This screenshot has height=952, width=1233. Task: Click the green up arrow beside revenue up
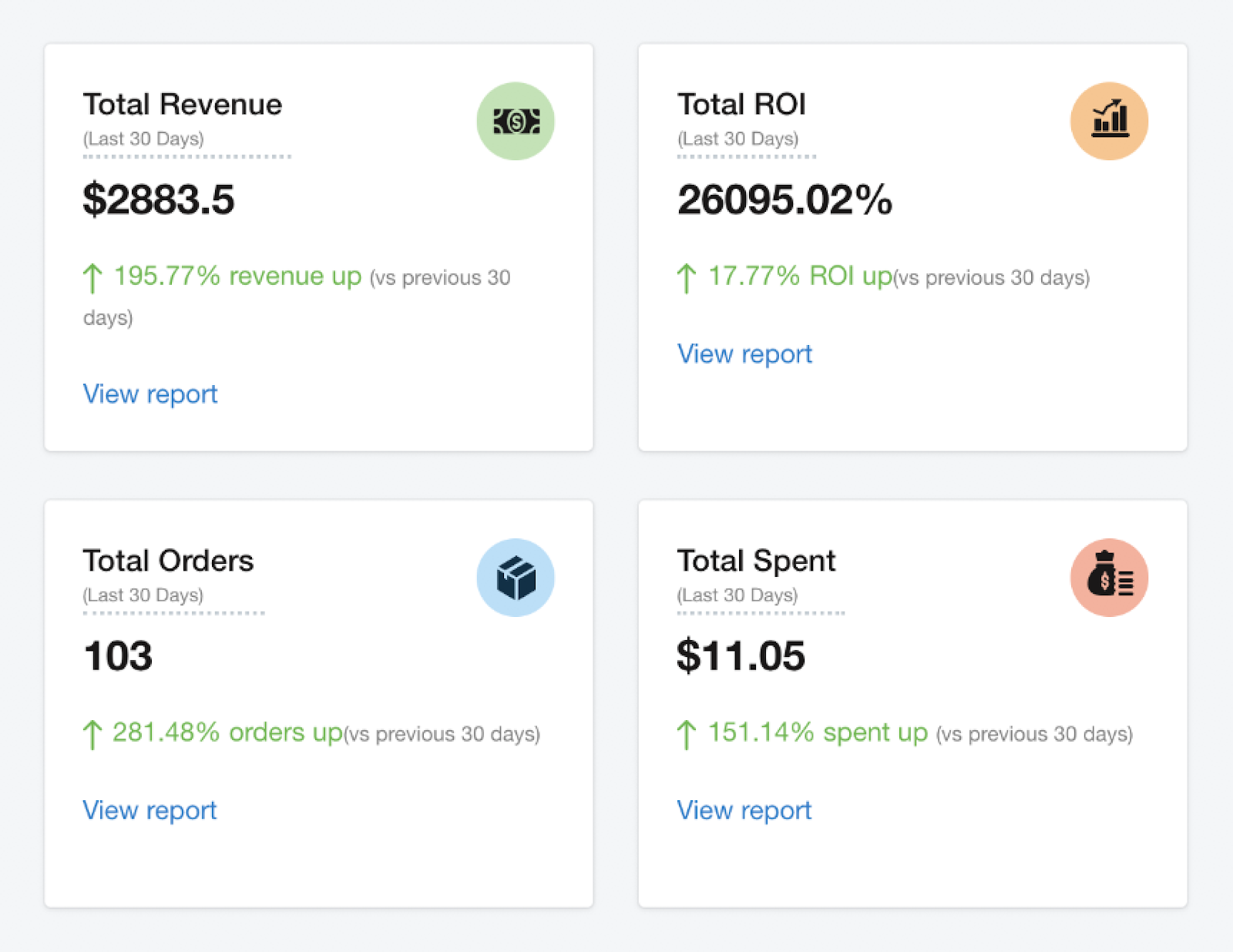click(92, 278)
